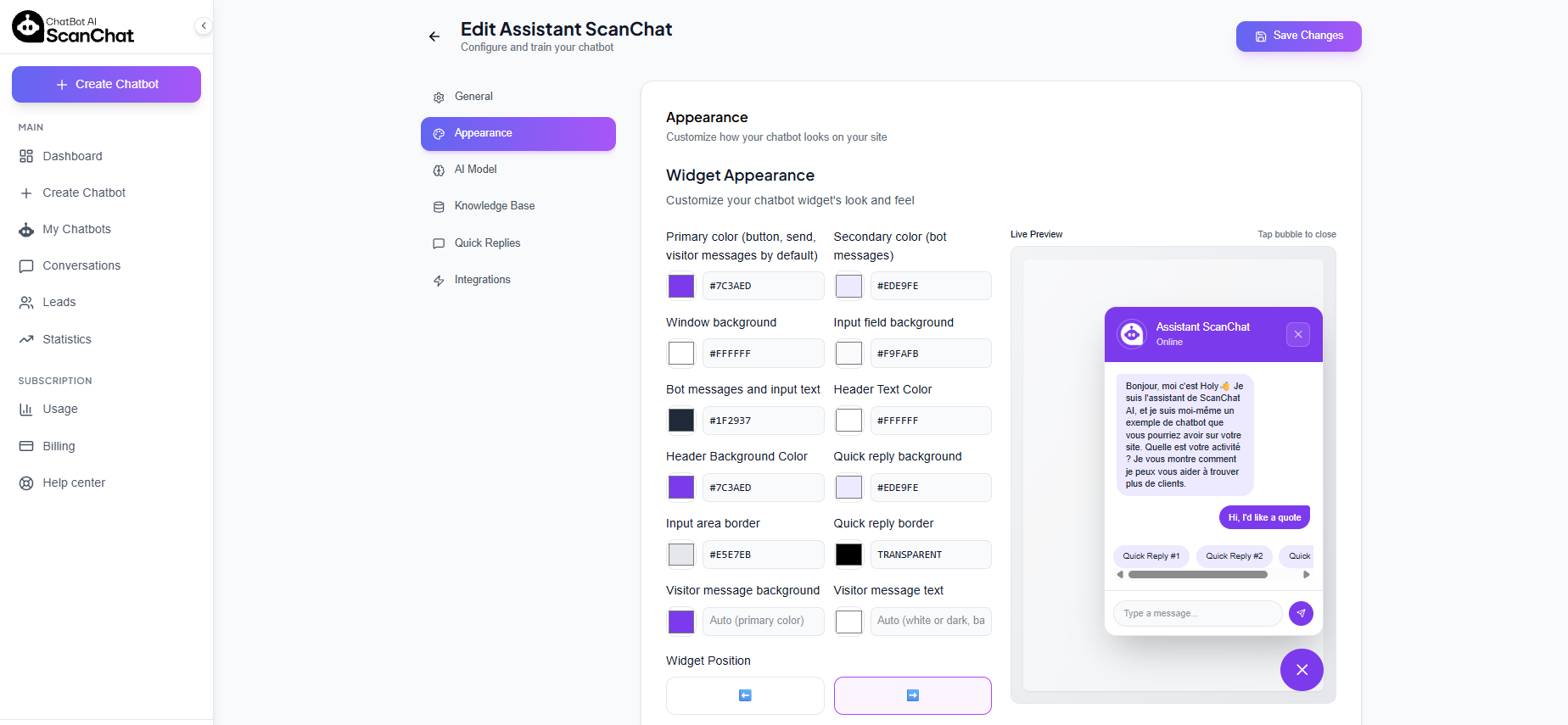Open Dashboard from the sidebar

pyautogui.click(x=72, y=156)
